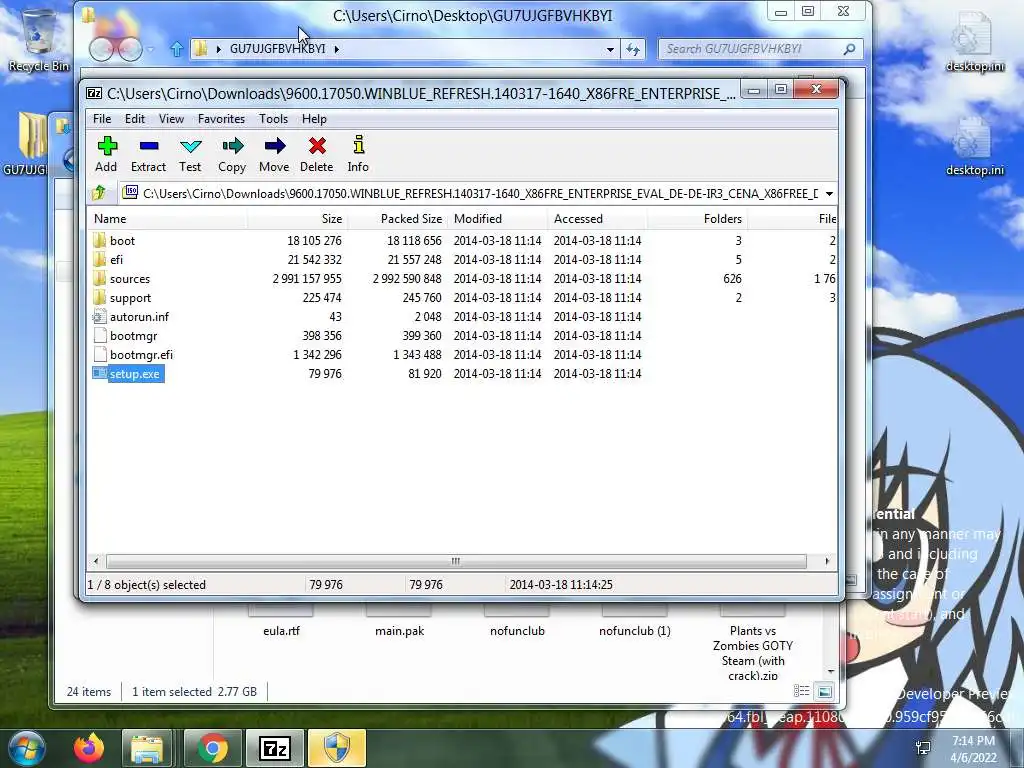The image size is (1024, 768).
Task: Select the sources folder icon
Action: click(99, 278)
